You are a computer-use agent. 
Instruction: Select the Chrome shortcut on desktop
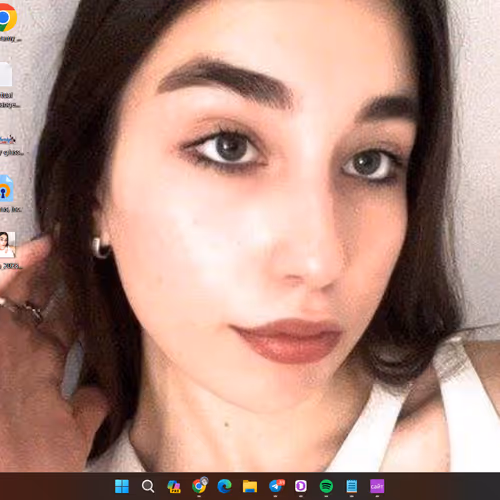(x=7, y=17)
